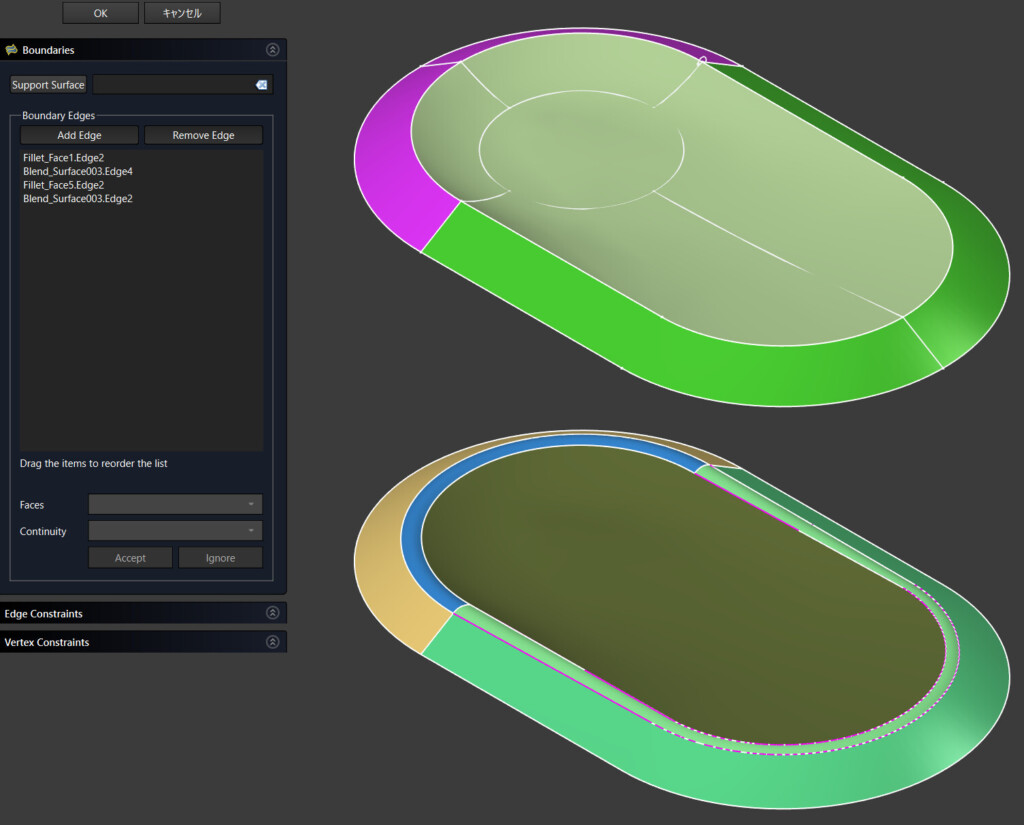Select Blend_Surface003.Edge4 in the boundary list
The image size is (1024, 825).
(x=78, y=171)
